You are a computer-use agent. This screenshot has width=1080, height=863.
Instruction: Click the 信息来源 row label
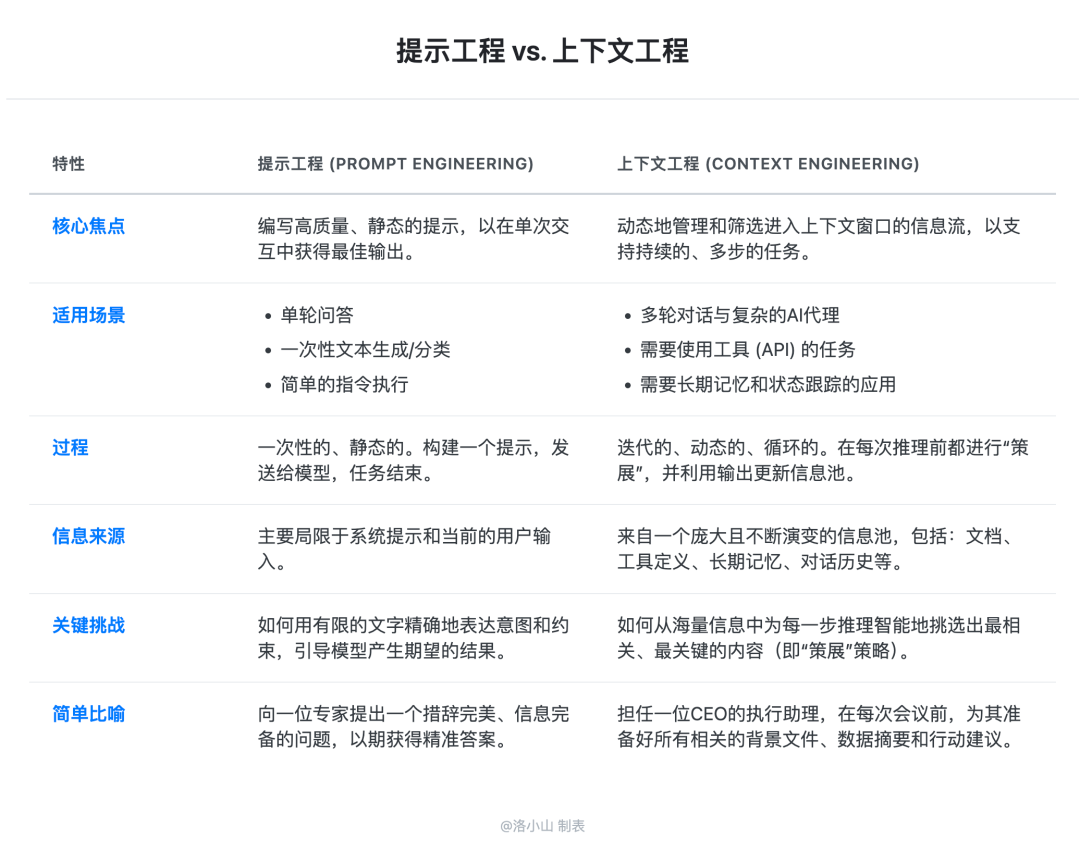pyautogui.click(x=88, y=537)
